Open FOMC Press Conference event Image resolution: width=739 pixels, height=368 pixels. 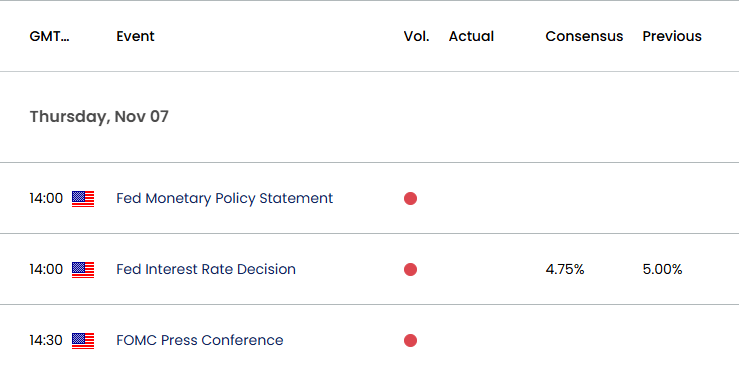pos(200,340)
